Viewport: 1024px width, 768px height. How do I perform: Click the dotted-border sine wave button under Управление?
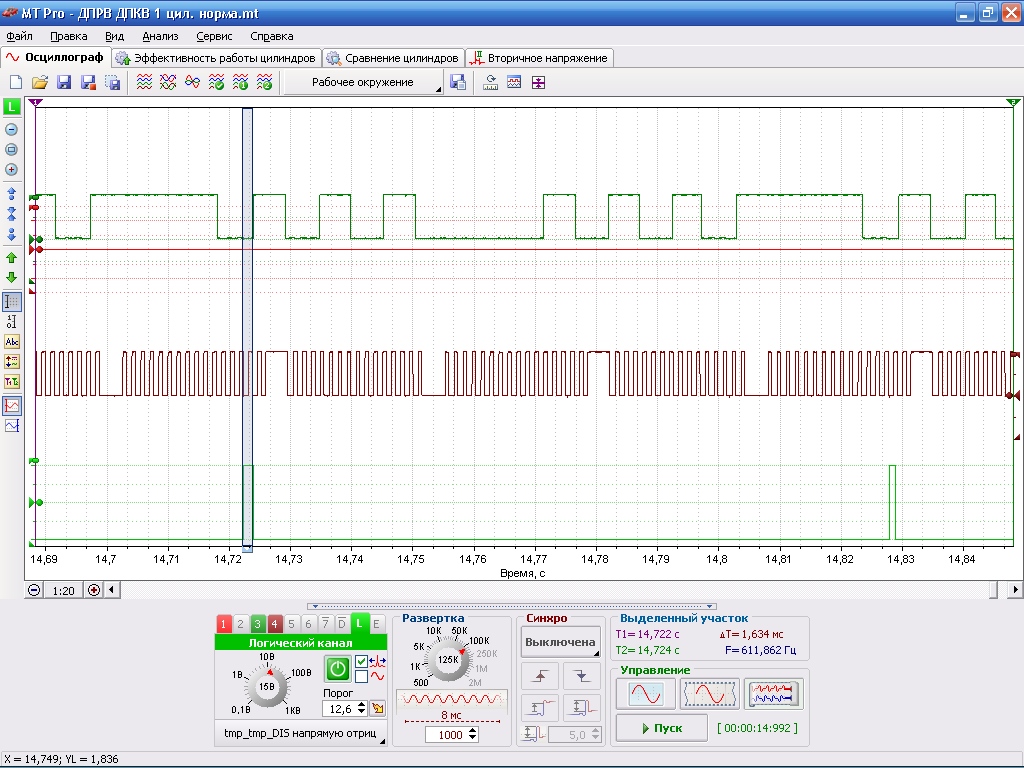(709, 694)
